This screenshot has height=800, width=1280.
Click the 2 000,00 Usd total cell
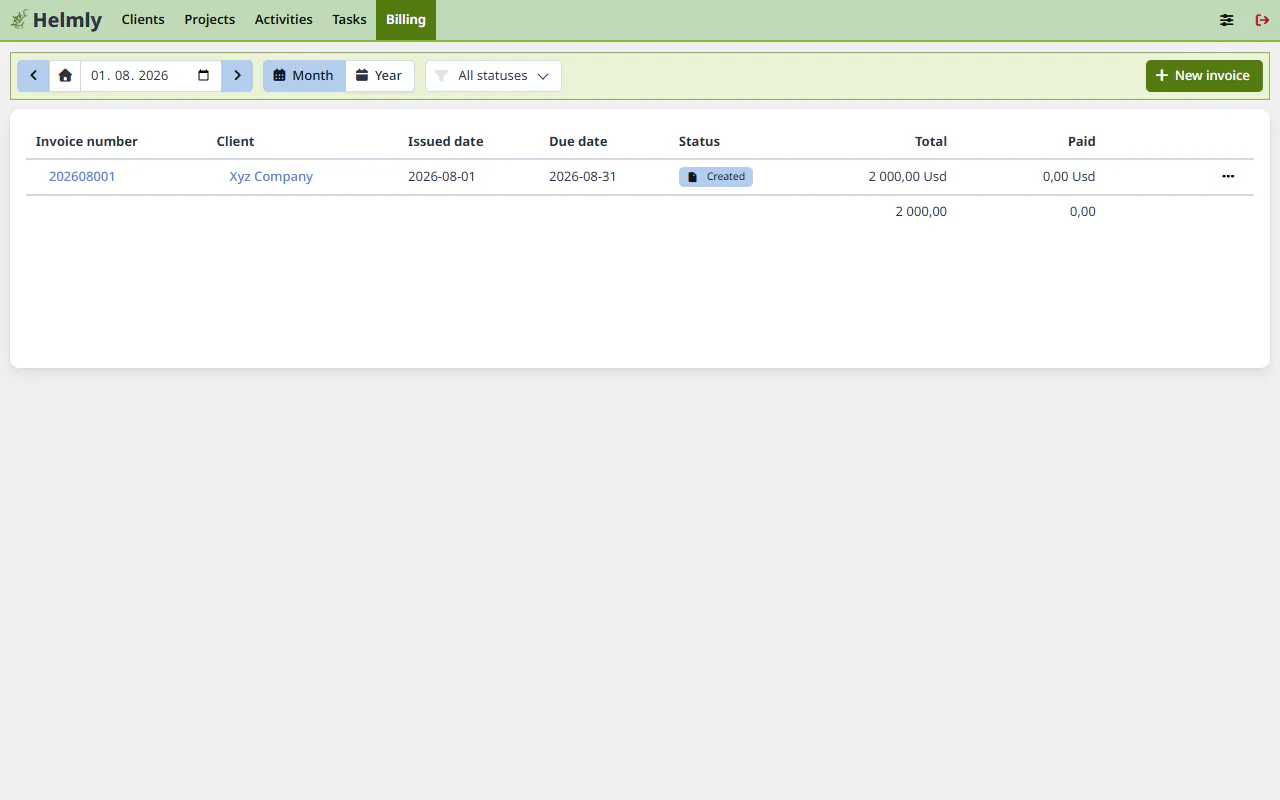tap(907, 176)
